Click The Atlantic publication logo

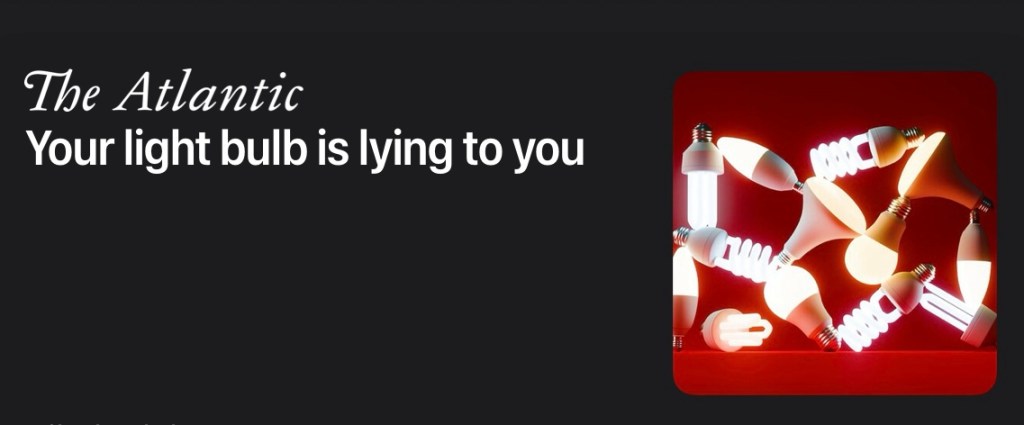coord(163,91)
